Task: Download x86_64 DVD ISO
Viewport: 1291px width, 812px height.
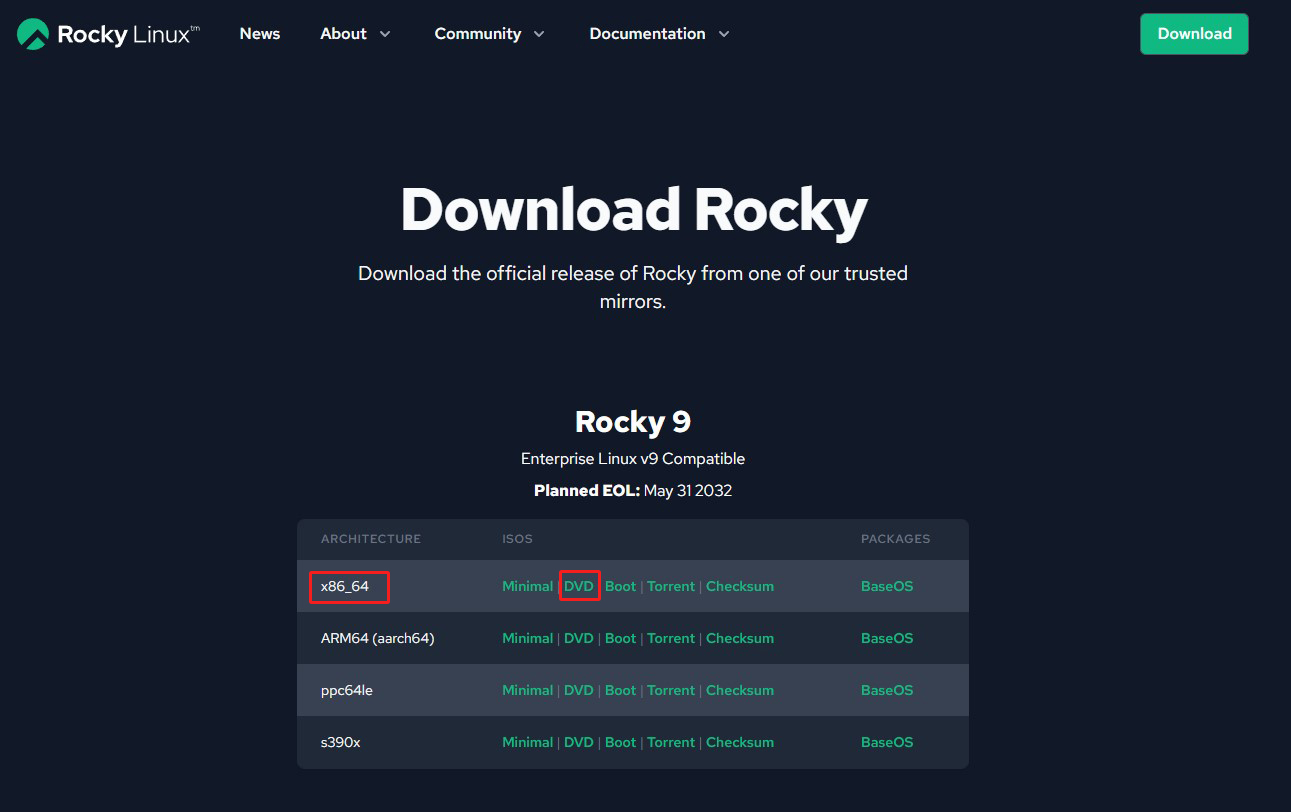Action: click(x=579, y=586)
